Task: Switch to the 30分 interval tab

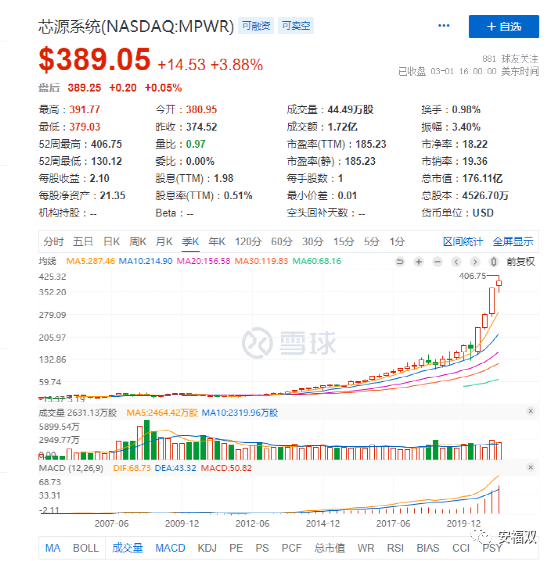Action: tap(313, 242)
